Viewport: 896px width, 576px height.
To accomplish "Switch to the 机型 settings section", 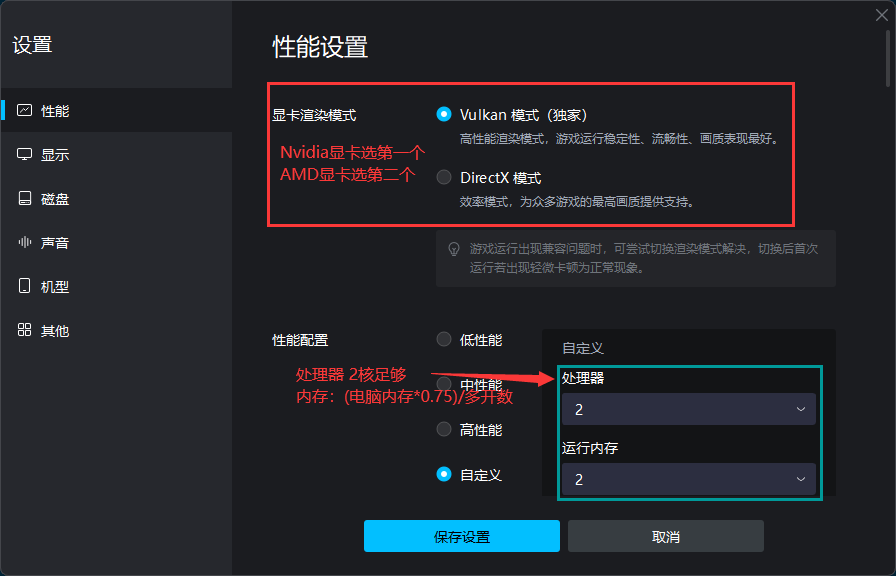I will tap(55, 286).
